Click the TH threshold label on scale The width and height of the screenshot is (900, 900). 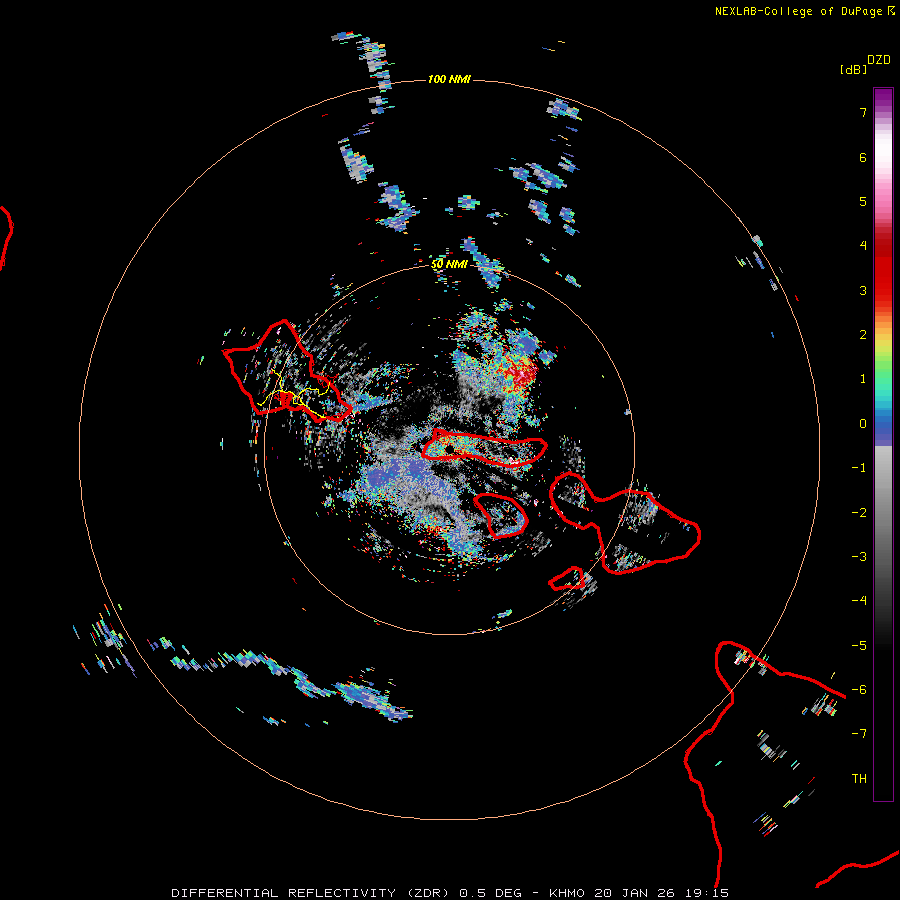859,779
